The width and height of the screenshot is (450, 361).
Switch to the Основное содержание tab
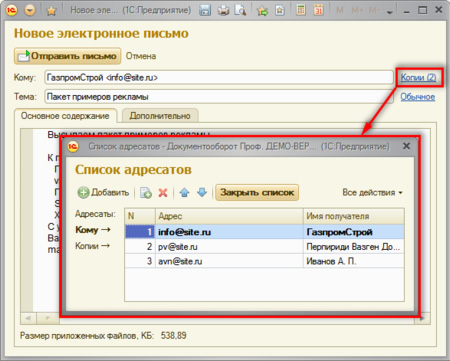[x=65, y=116]
